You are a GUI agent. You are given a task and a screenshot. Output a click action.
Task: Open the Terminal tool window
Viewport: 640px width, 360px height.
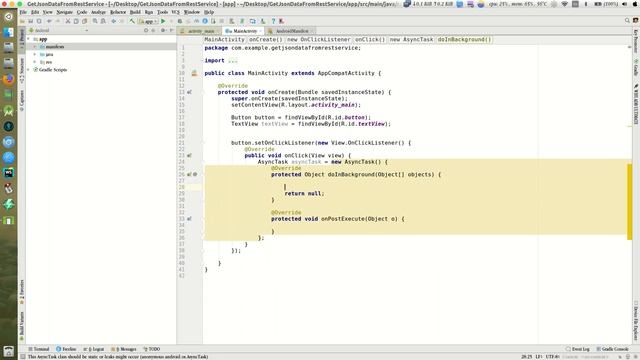click(39, 349)
